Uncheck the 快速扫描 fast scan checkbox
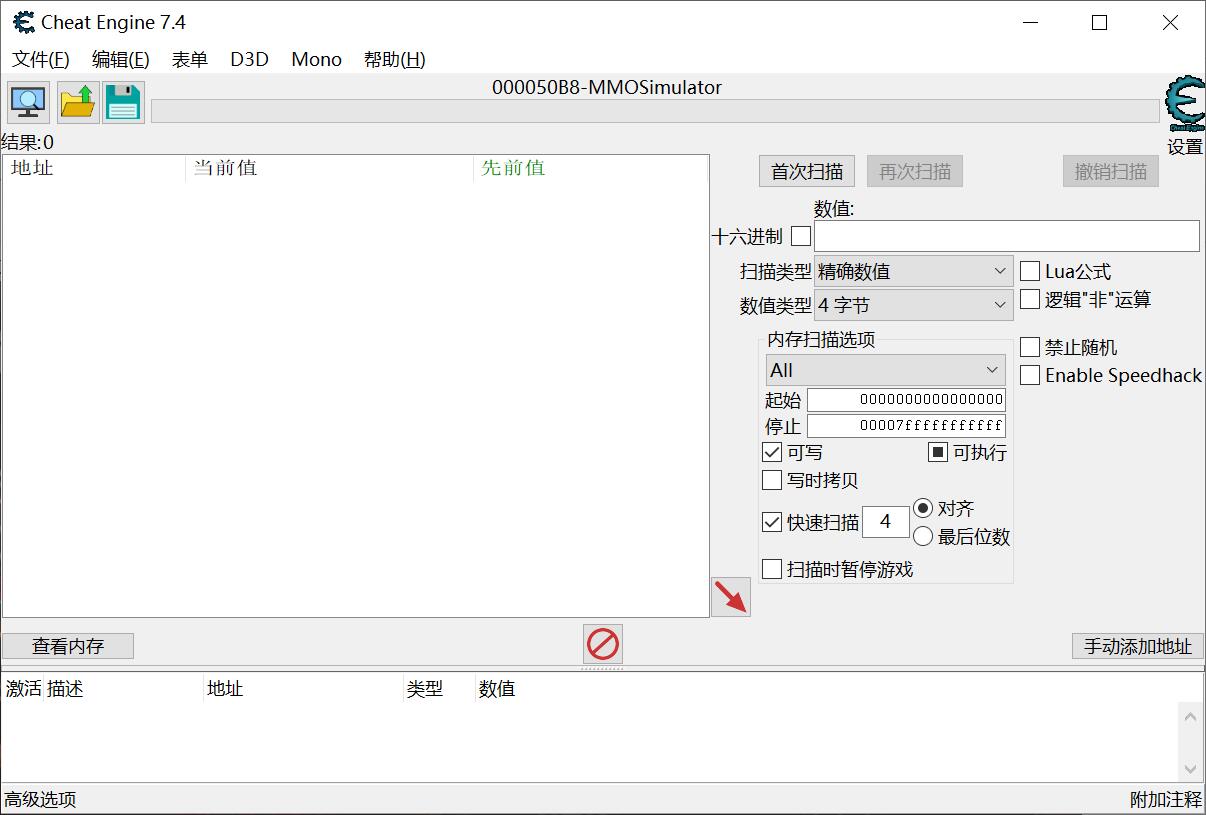 pos(772,522)
